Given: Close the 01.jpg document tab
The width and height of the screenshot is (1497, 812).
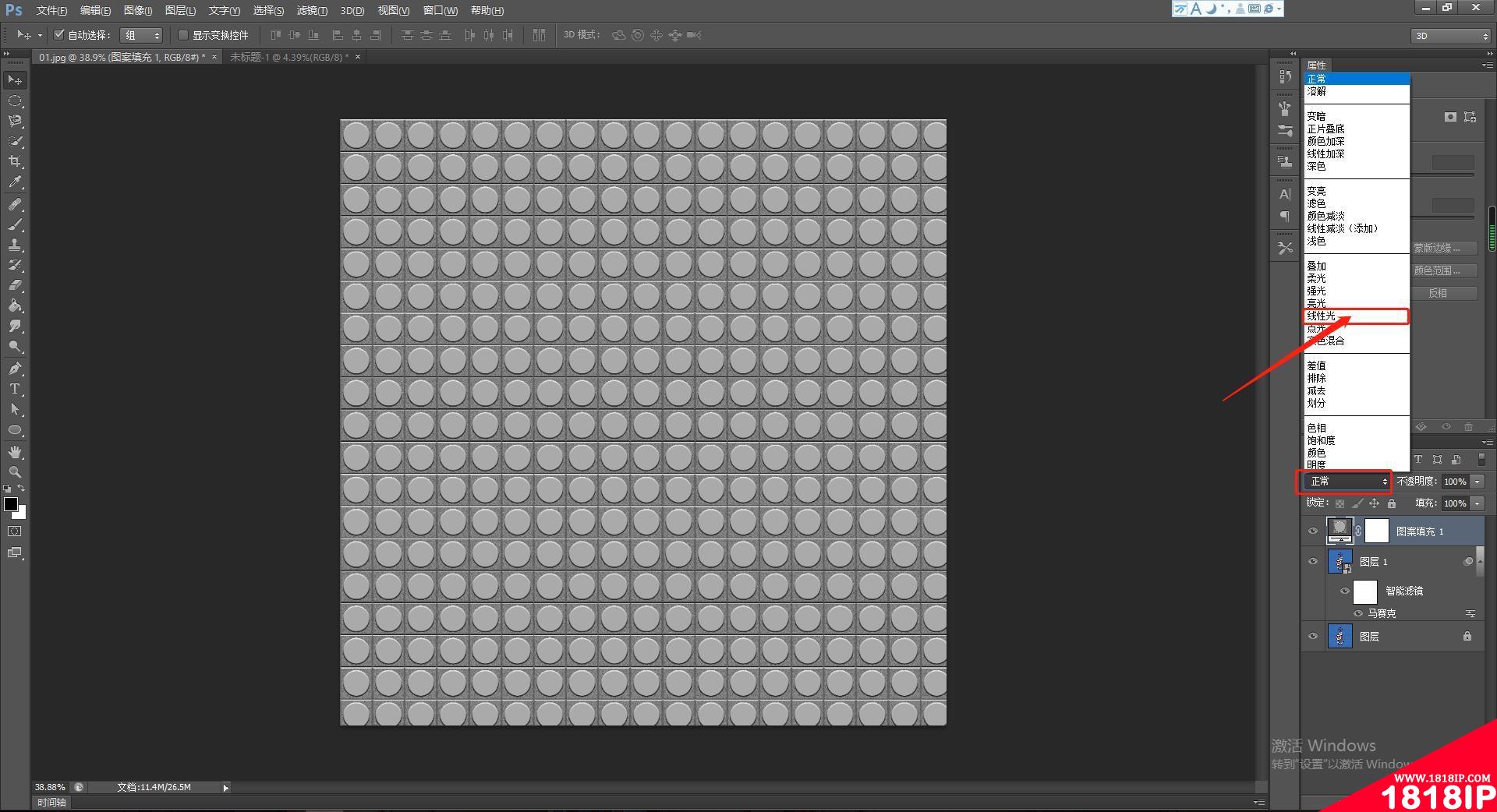Looking at the screenshot, I should [x=214, y=57].
